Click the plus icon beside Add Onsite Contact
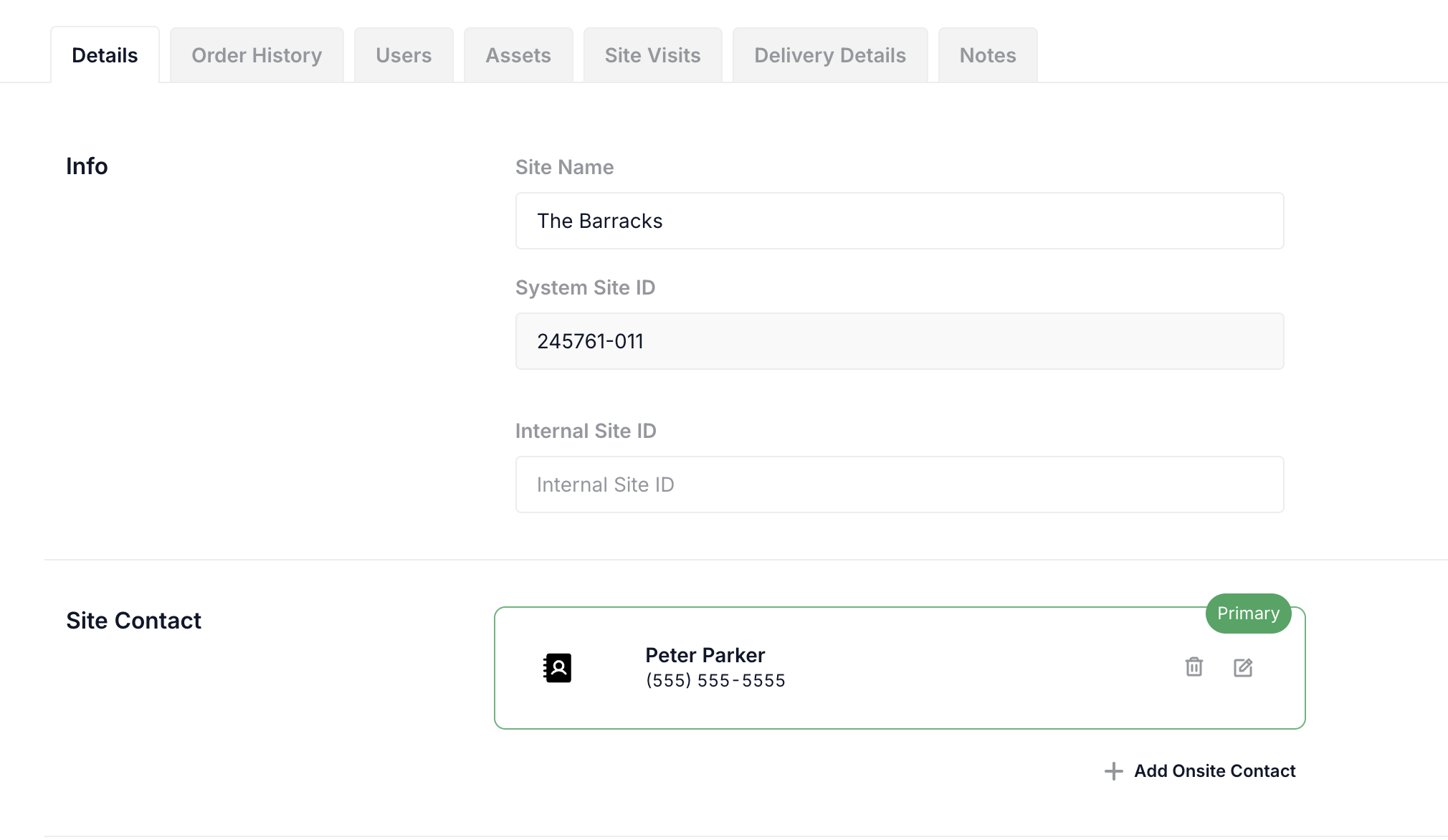Screen dimensions: 1448x840 1113,771
